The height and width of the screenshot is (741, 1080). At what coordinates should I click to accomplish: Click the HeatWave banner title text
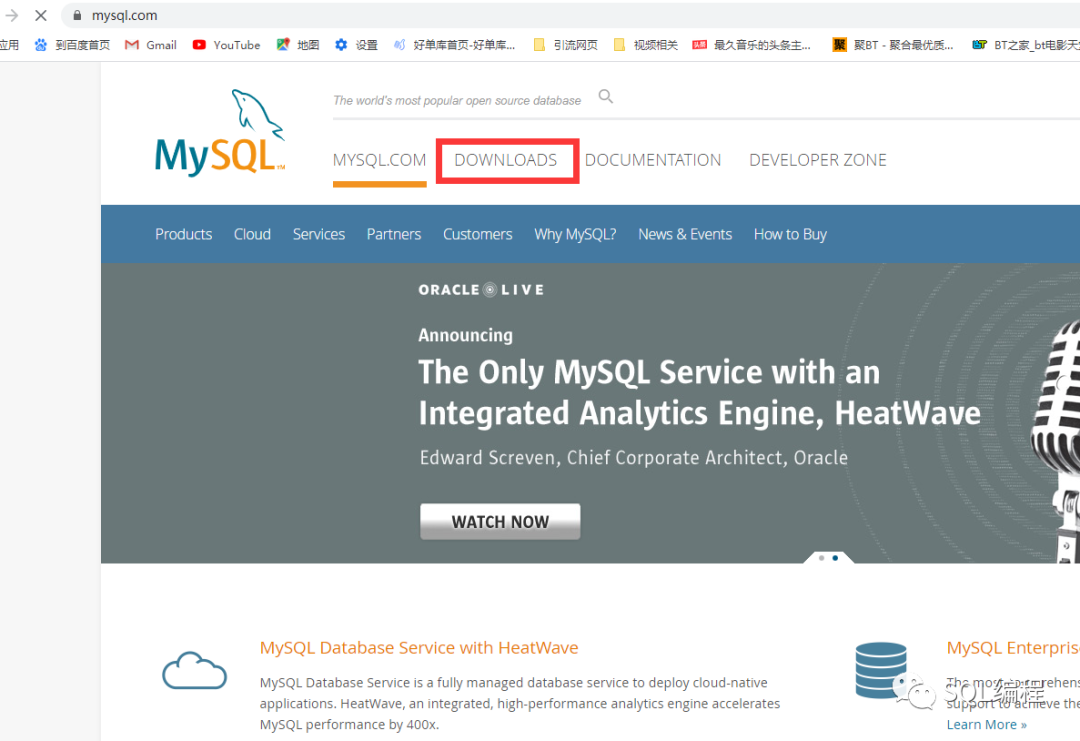point(699,393)
